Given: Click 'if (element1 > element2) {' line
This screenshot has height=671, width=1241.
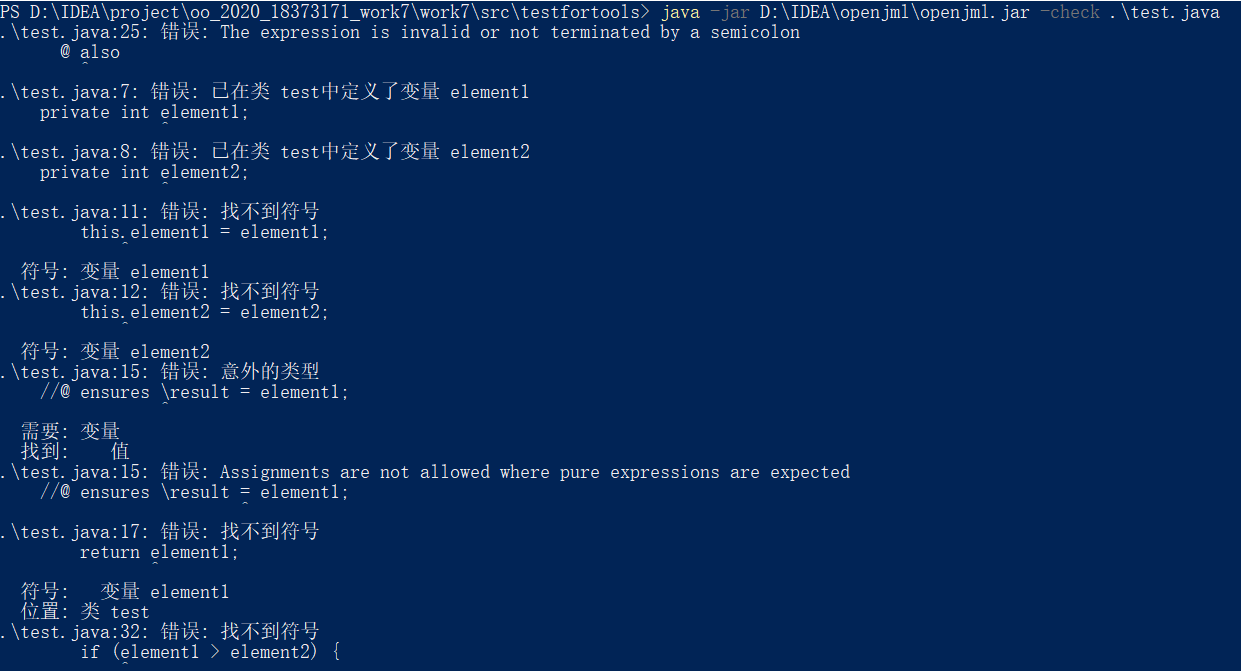Looking at the screenshot, I should coord(210,652).
